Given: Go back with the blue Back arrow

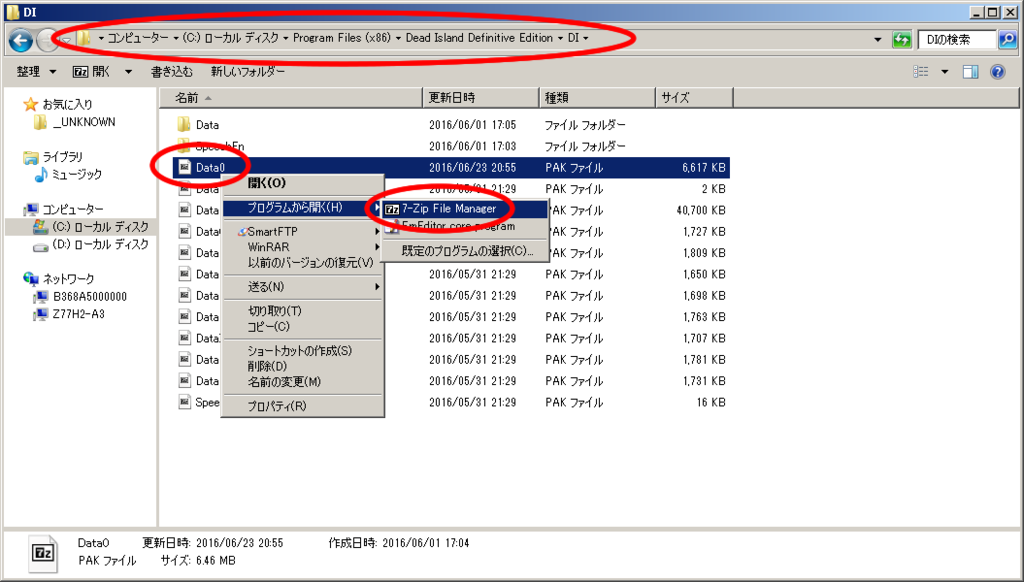Looking at the screenshot, I should (21, 40).
